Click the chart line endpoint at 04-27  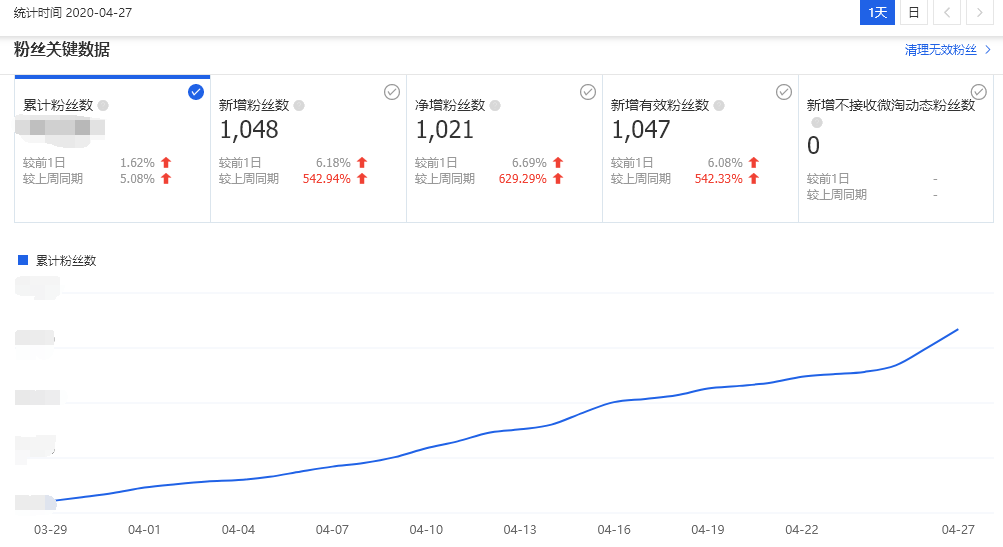click(958, 329)
